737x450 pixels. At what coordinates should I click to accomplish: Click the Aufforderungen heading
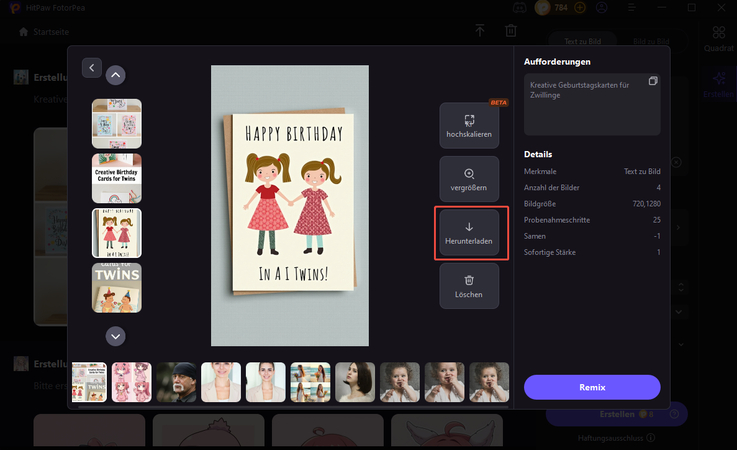pos(557,62)
